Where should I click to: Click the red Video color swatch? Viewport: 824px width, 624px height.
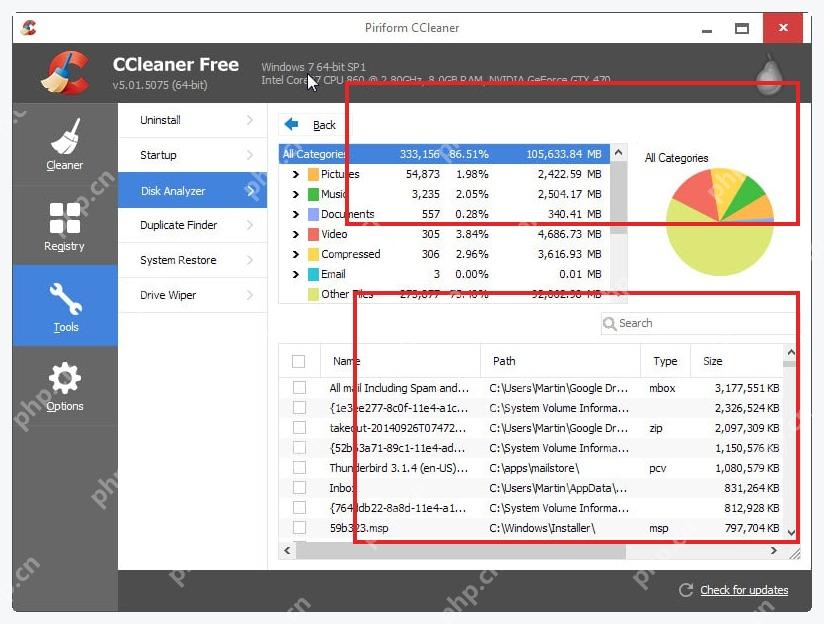pyautogui.click(x=313, y=234)
